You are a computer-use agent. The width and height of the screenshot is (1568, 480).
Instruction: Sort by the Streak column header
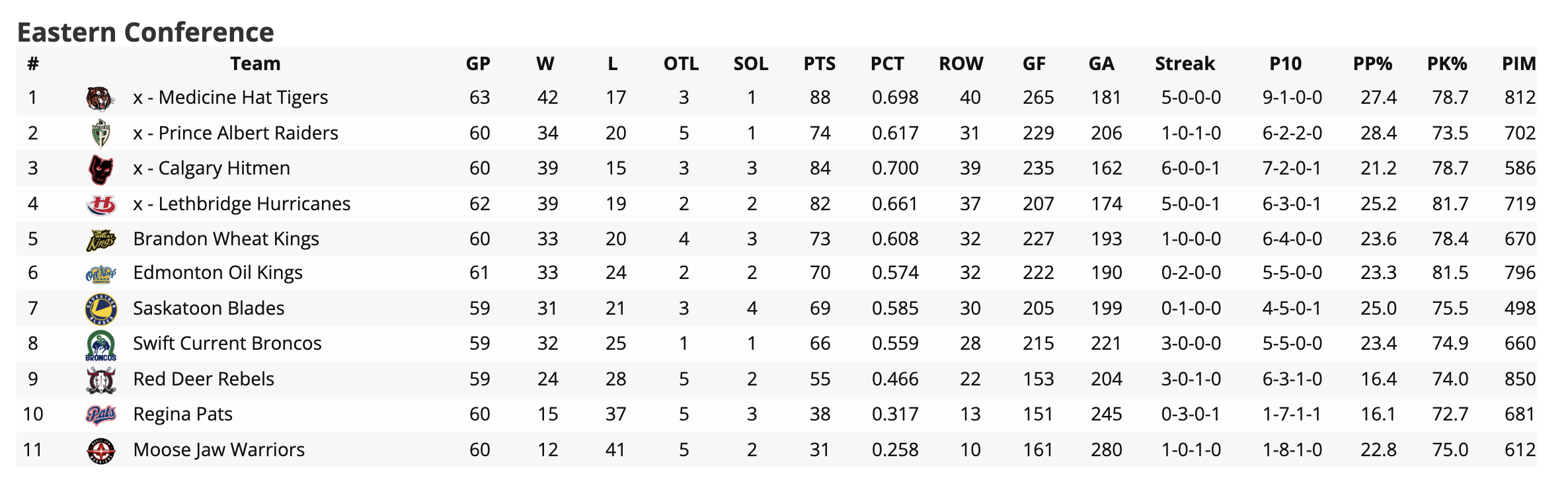[x=1185, y=64]
